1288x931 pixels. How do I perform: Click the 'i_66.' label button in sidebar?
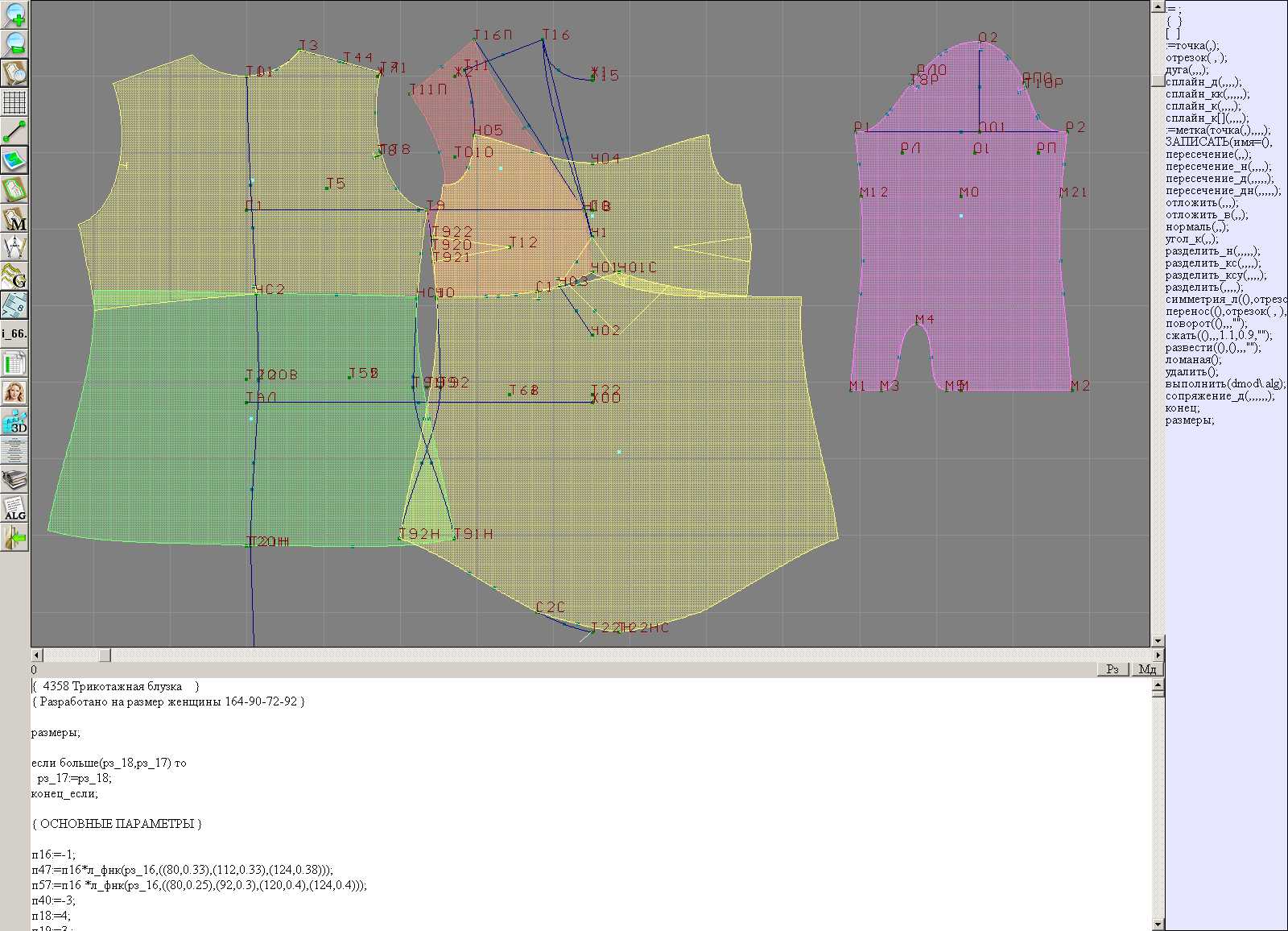tap(14, 333)
